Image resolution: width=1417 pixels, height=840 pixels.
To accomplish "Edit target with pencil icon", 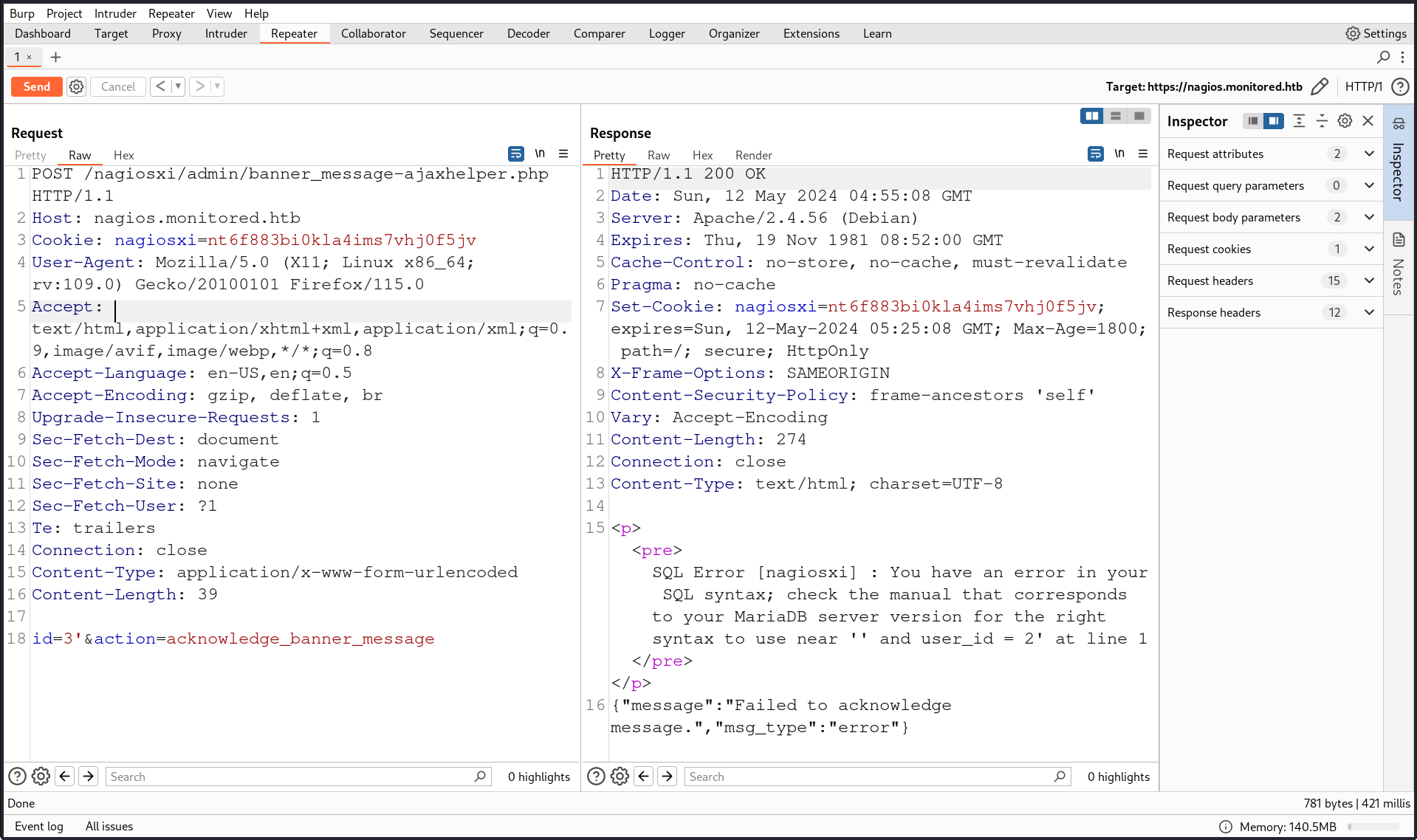I will [x=1320, y=87].
